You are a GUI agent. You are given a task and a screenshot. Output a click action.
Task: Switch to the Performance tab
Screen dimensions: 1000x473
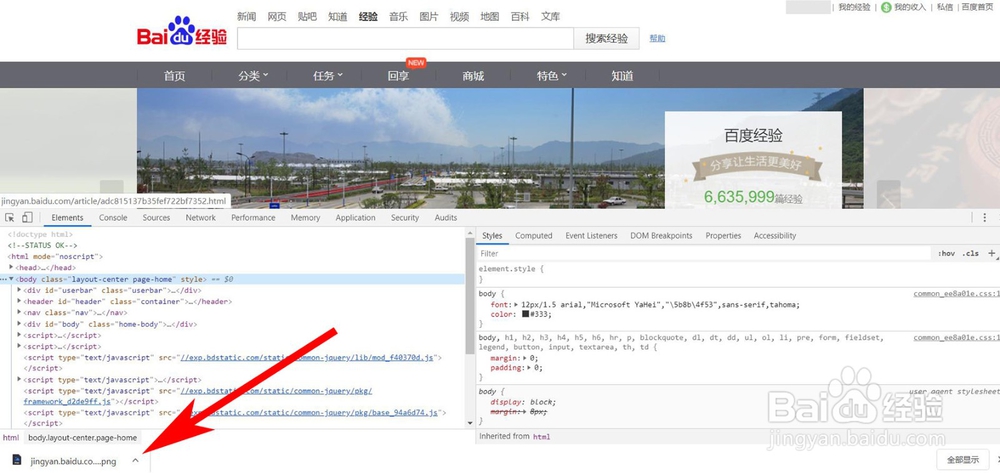(x=253, y=218)
